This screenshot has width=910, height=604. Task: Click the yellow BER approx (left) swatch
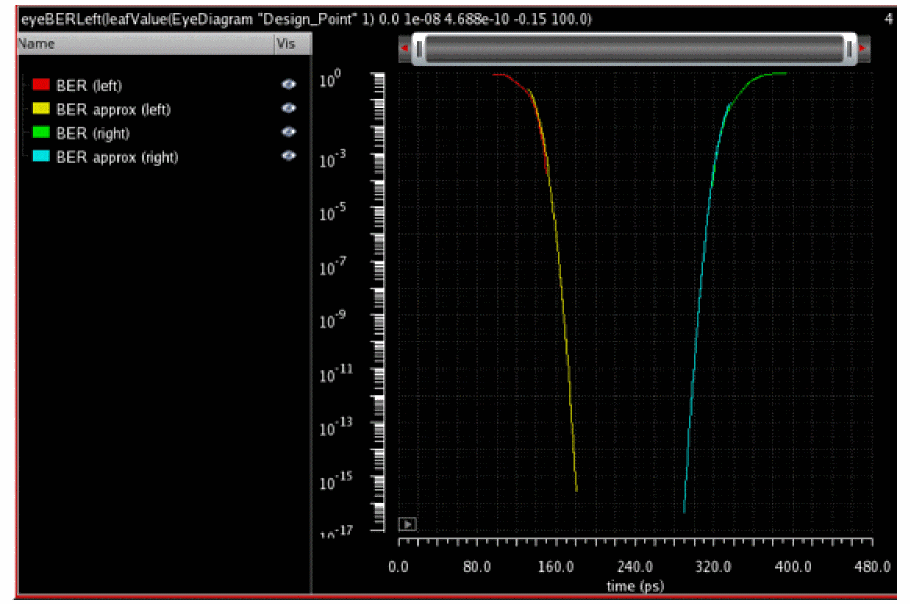[x=41, y=109]
